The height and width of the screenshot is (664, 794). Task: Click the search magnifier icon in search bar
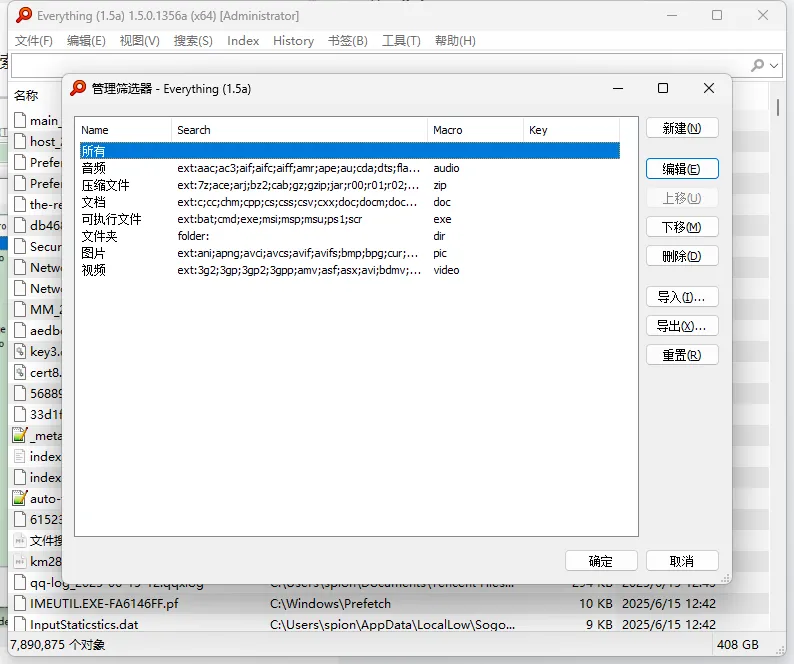[758, 65]
